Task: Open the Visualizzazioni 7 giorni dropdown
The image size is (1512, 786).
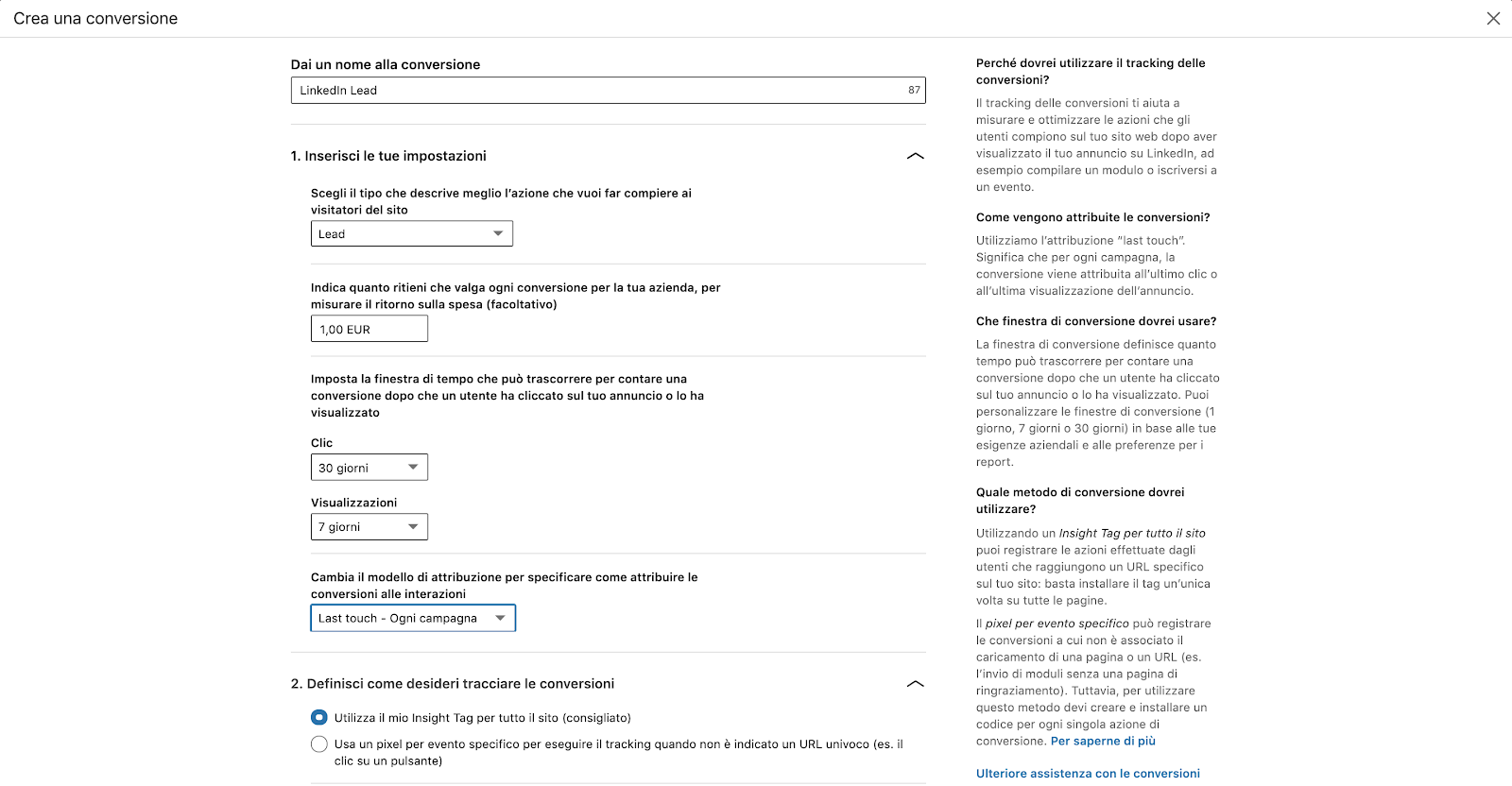Action: coord(369,526)
